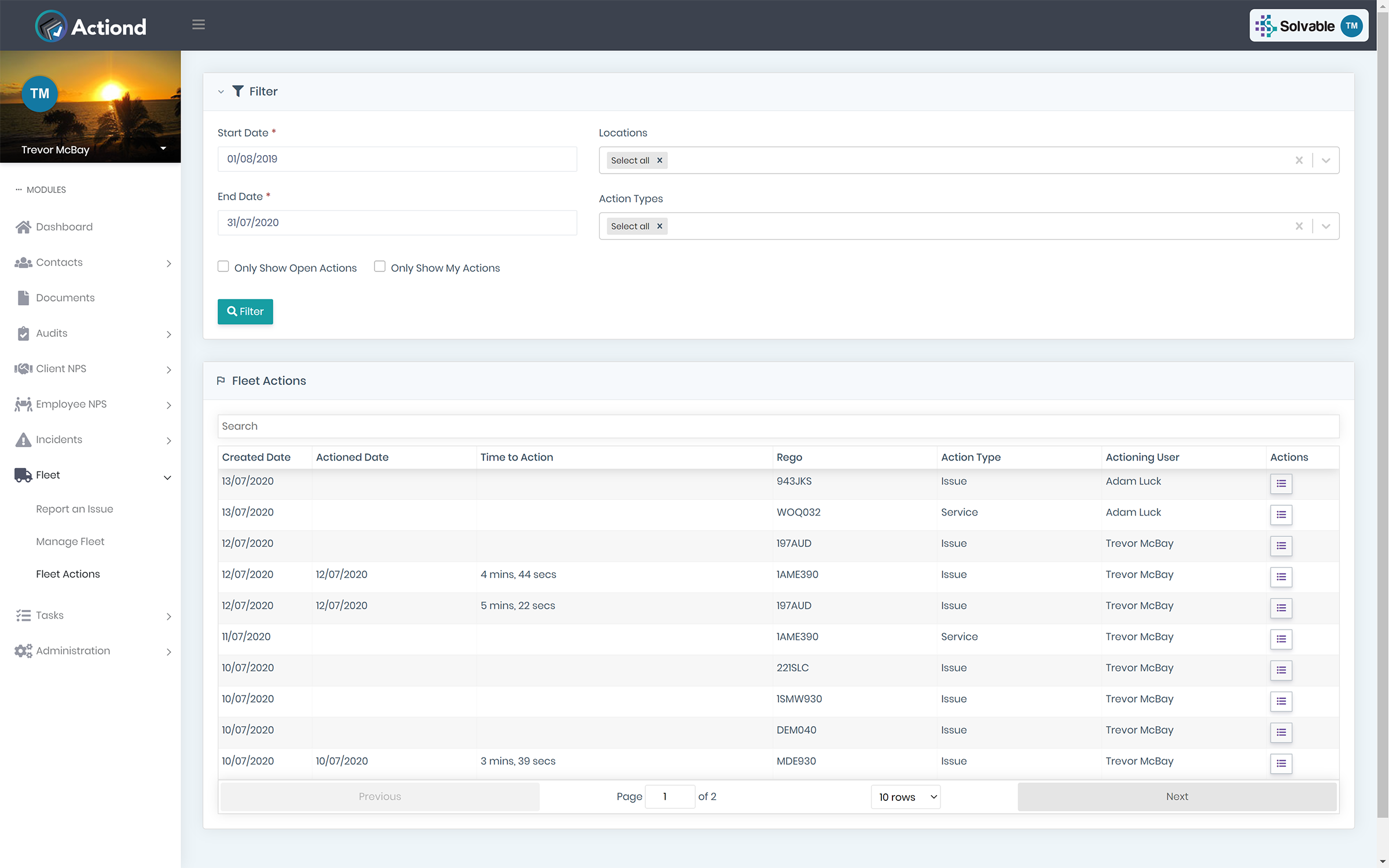Enable Only Show My Actions checkbox
The height and width of the screenshot is (868, 1389).
[380, 266]
